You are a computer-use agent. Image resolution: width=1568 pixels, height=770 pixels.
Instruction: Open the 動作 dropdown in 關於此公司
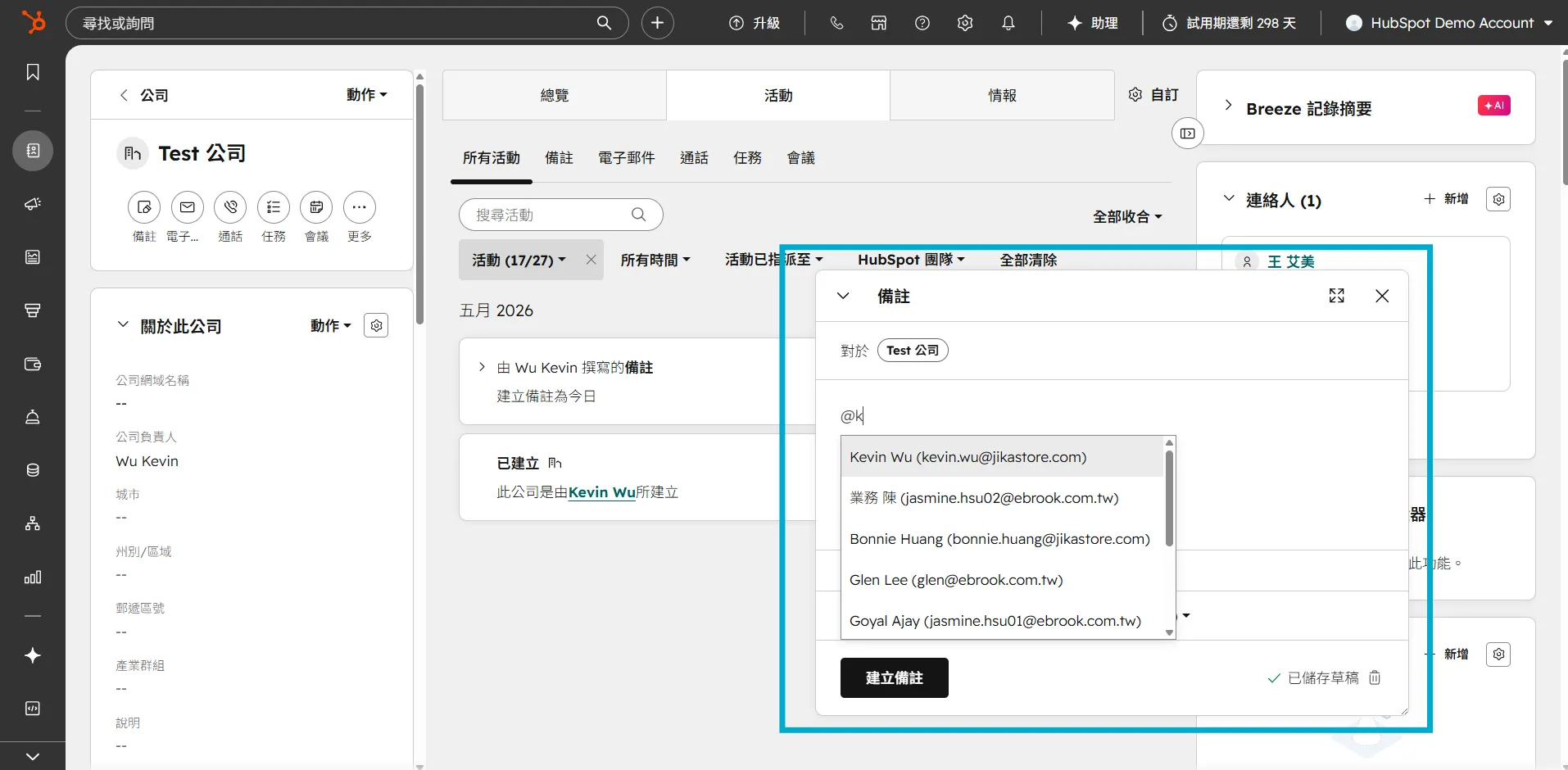pos(330,325)
